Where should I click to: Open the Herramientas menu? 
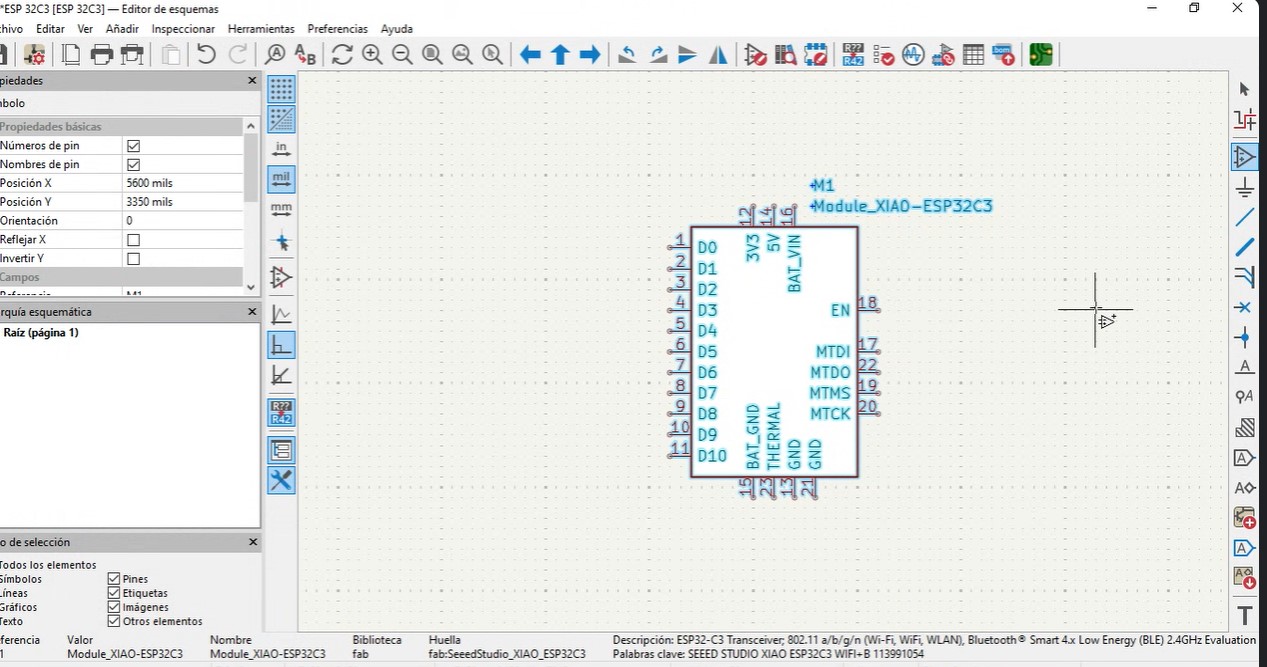coord(261,29)
